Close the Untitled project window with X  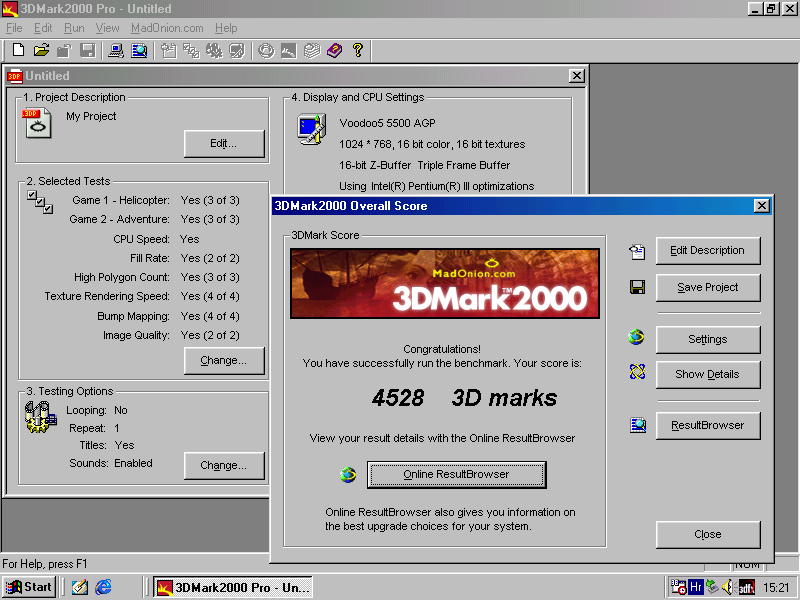click(577, 76)
